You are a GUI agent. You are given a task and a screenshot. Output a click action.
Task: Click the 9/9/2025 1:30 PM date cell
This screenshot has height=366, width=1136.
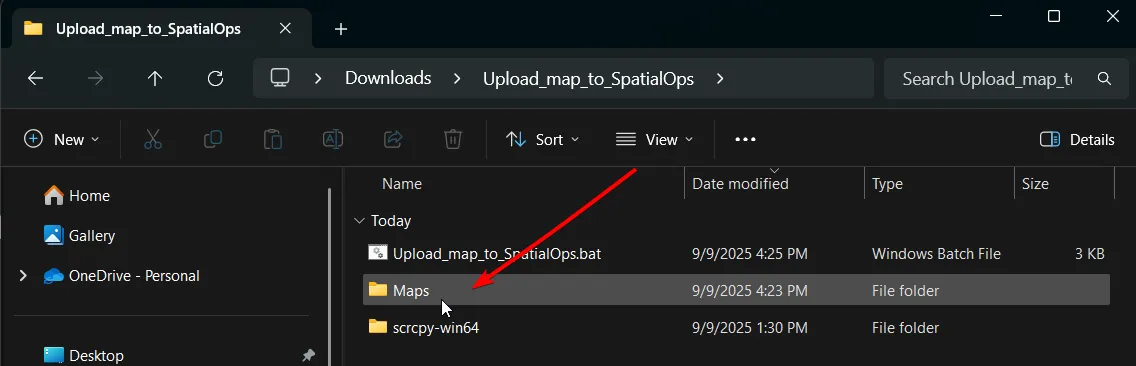[x=750, y=328]
